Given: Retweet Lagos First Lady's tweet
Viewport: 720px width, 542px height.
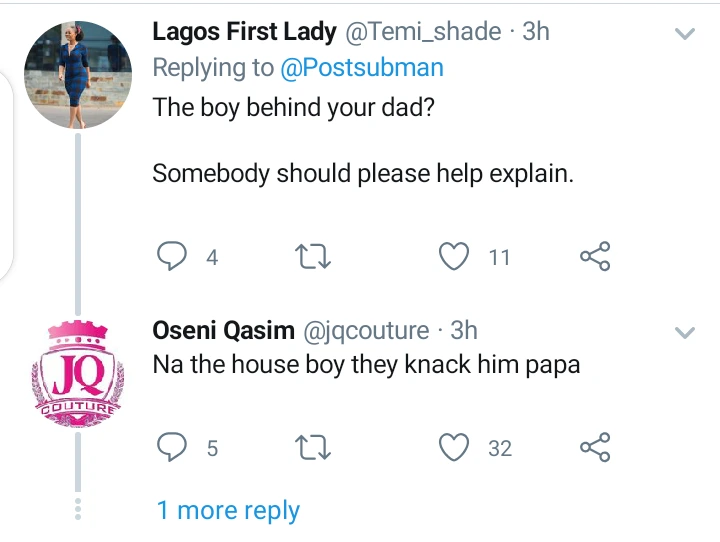Looking at the screenshot, I should (315, 257).
